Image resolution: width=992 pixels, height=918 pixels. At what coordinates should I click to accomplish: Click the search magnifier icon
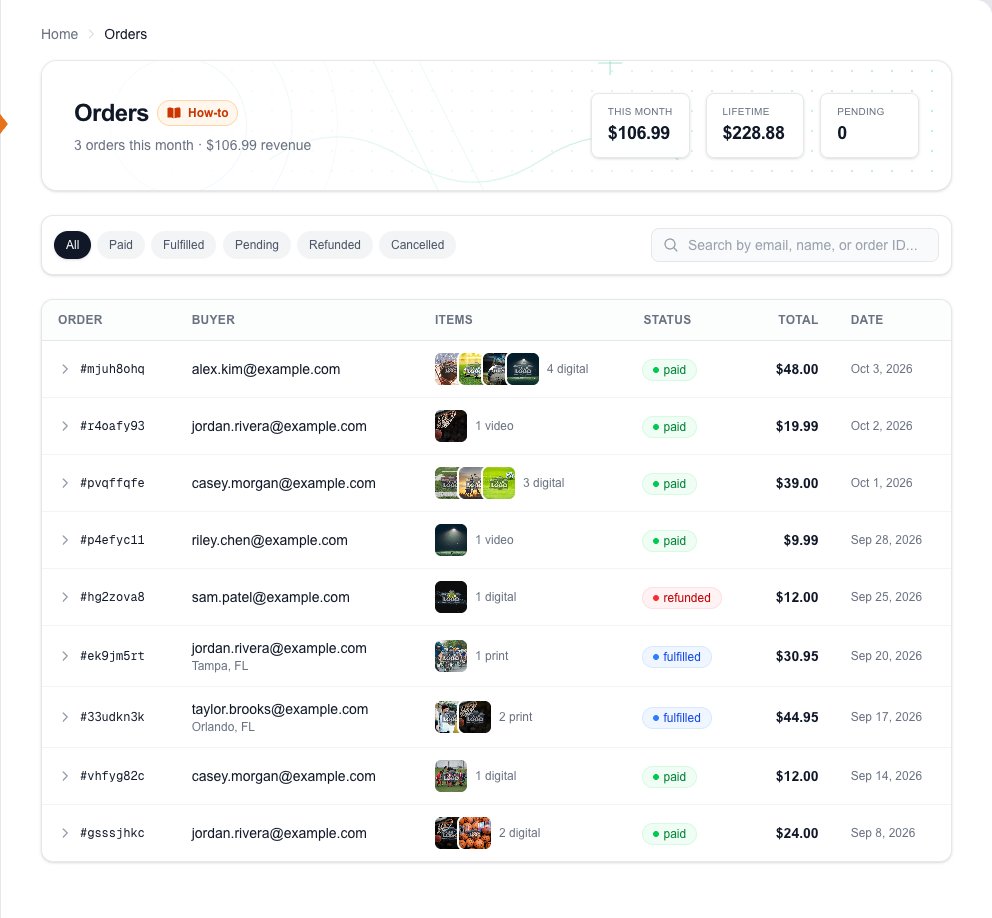(671, 245)
